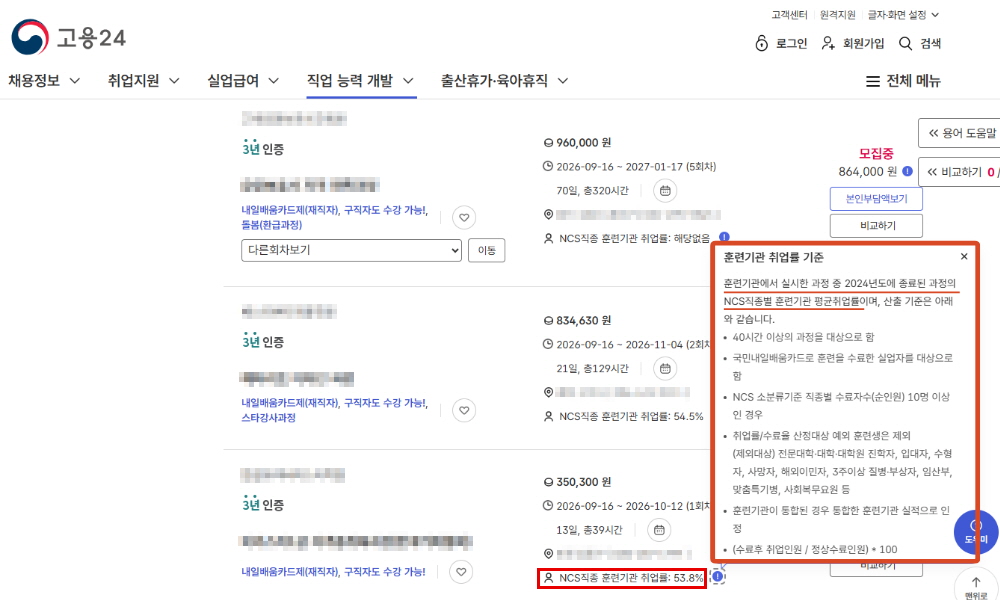Screen dimensions: 1000x600
Task: Click the 고용24 logo
Action: (68, 38)
